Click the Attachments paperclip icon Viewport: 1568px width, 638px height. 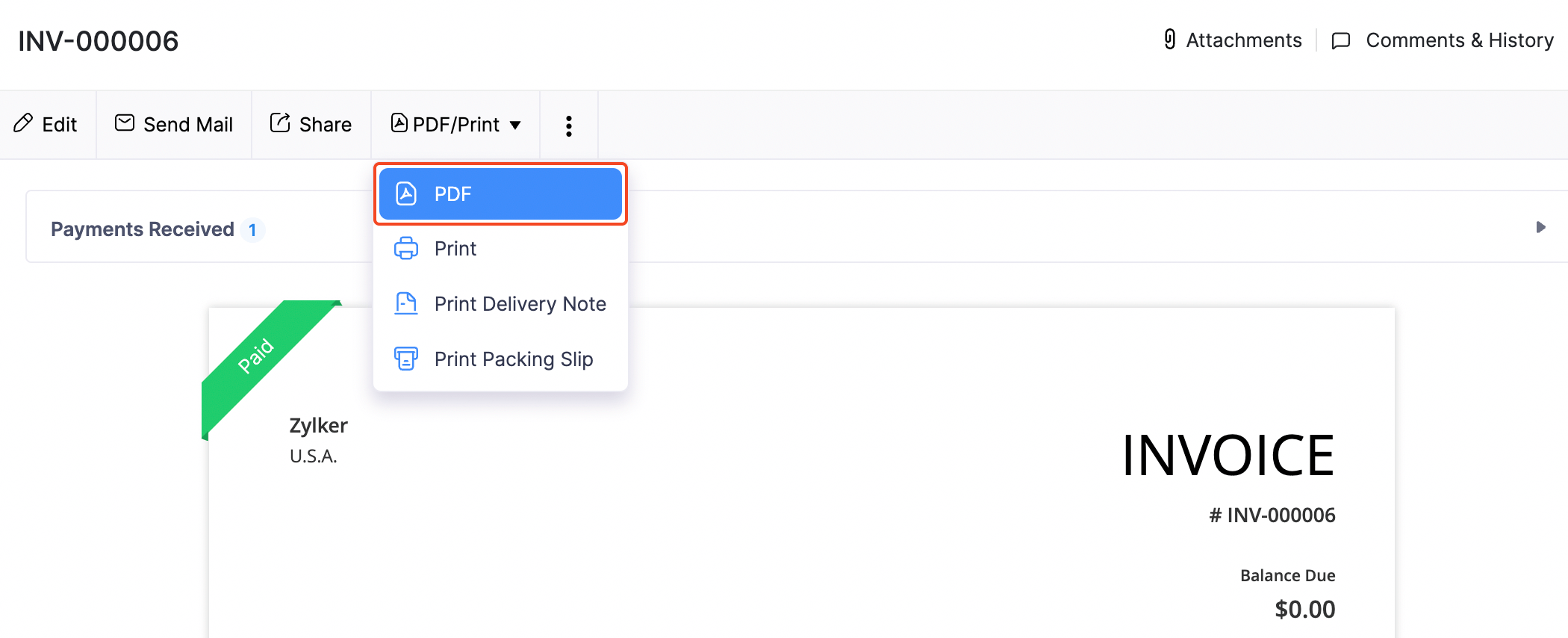tap(1169, 40)
